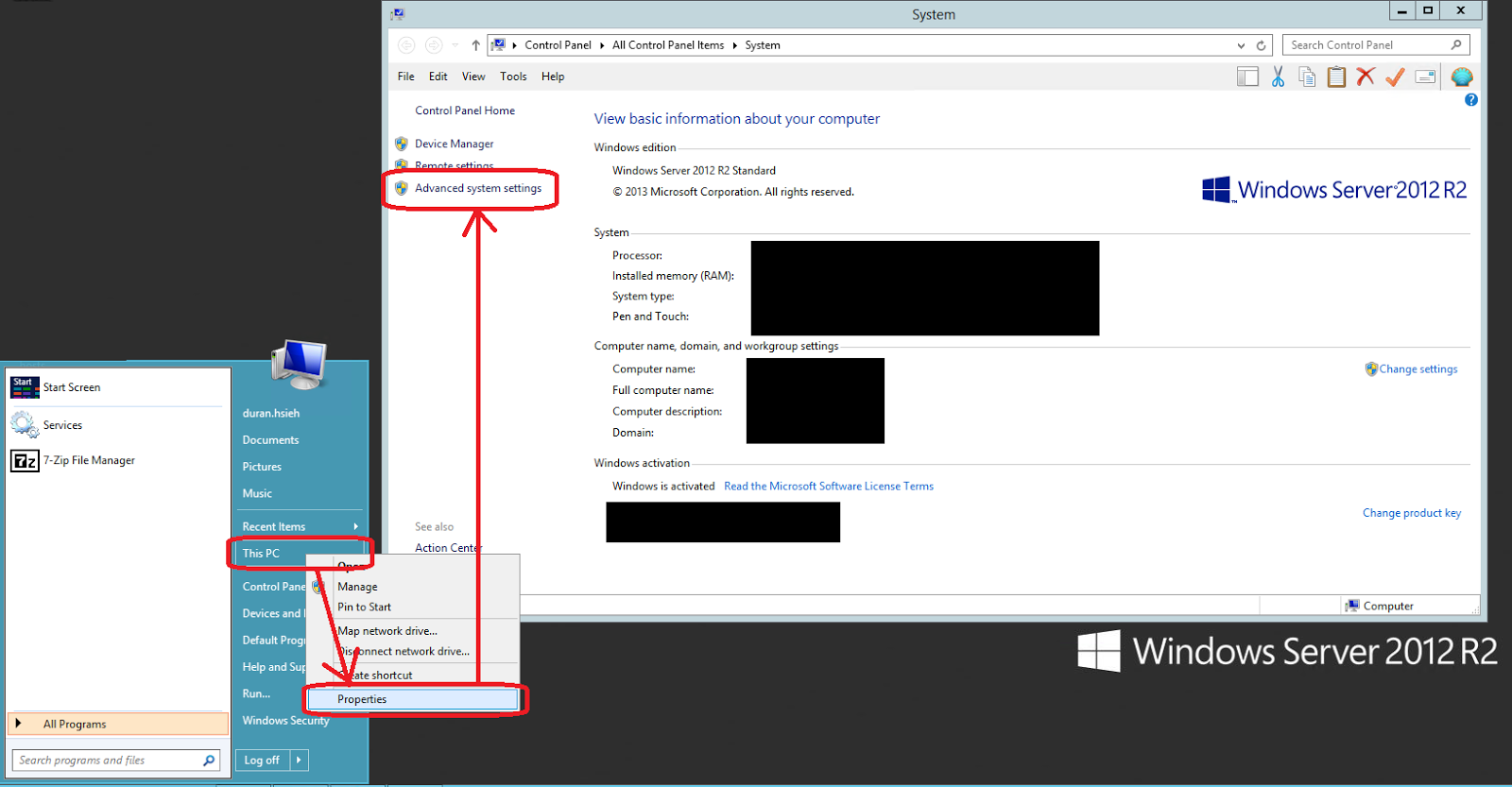The image size is (1512, 787).
Task: Click the Log off button
Action: 262,760
